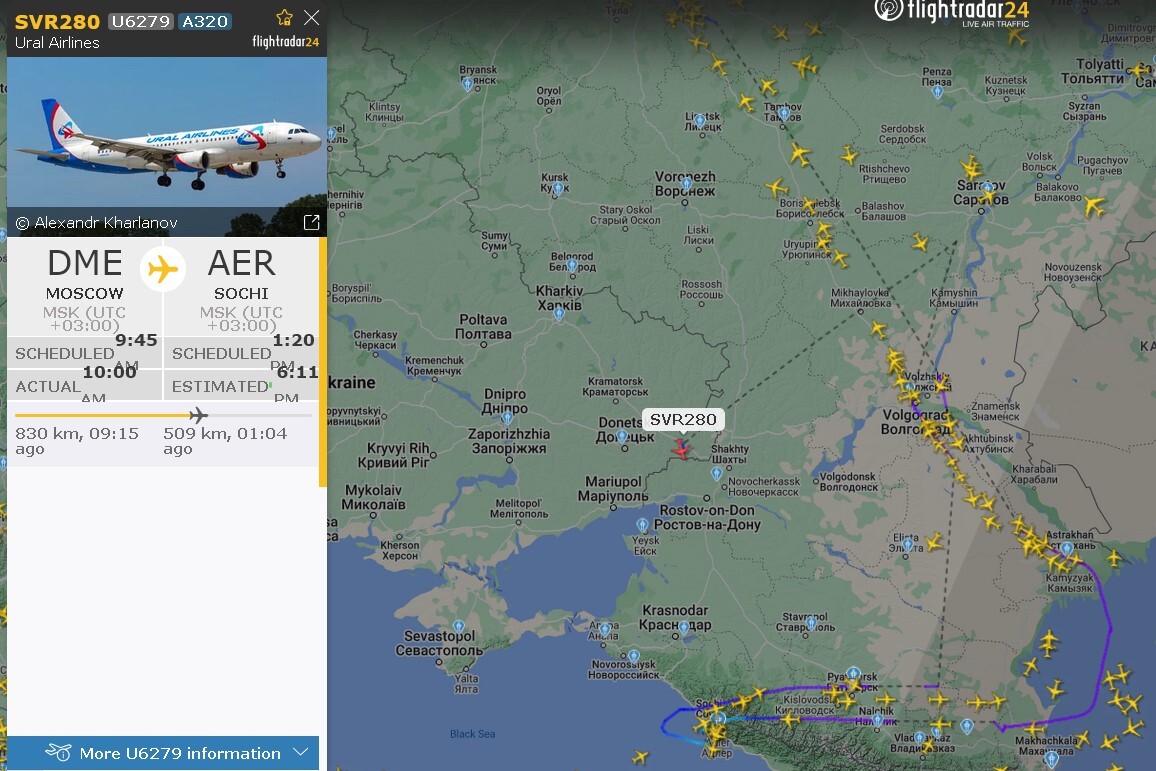The width and height of the screenshot is (1156, 771).
Task: Select the Sevastopol airport pin marker
Action: click(459, 627)
